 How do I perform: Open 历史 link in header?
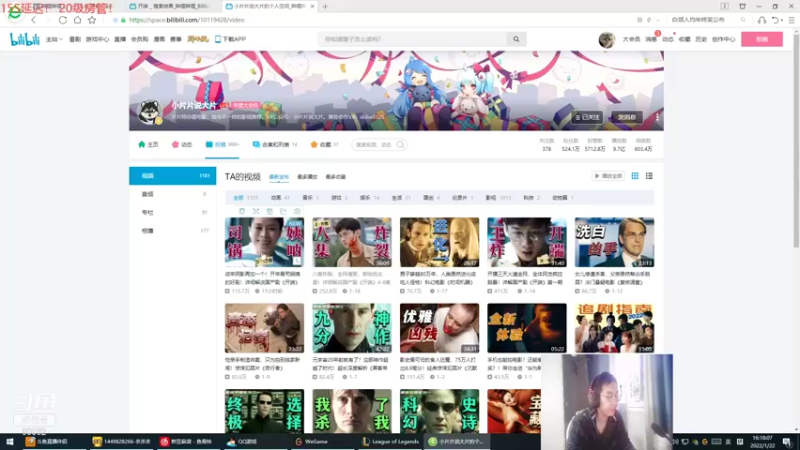701,39
